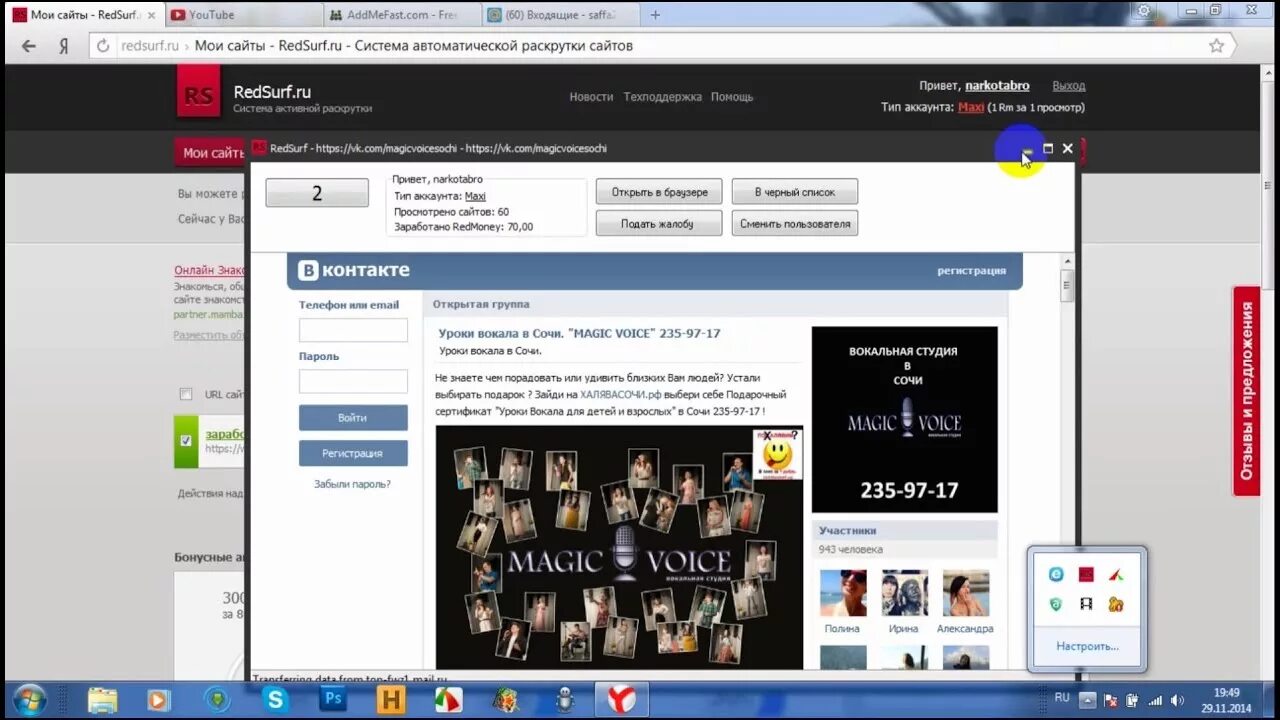Click the VK 'Регистрация' button
This screenshot has width=1280, height=720.
point(353,453)
